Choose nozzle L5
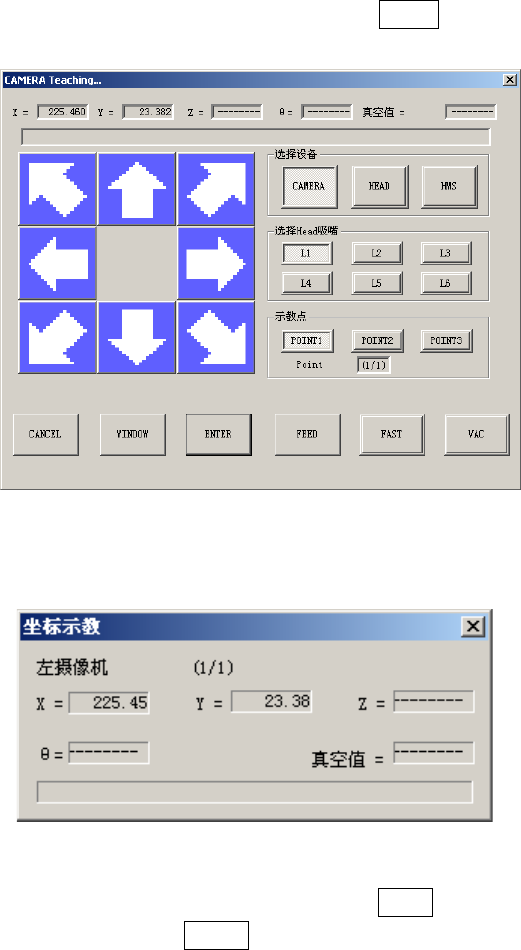 pyautogui.click(x=377, y=283)
